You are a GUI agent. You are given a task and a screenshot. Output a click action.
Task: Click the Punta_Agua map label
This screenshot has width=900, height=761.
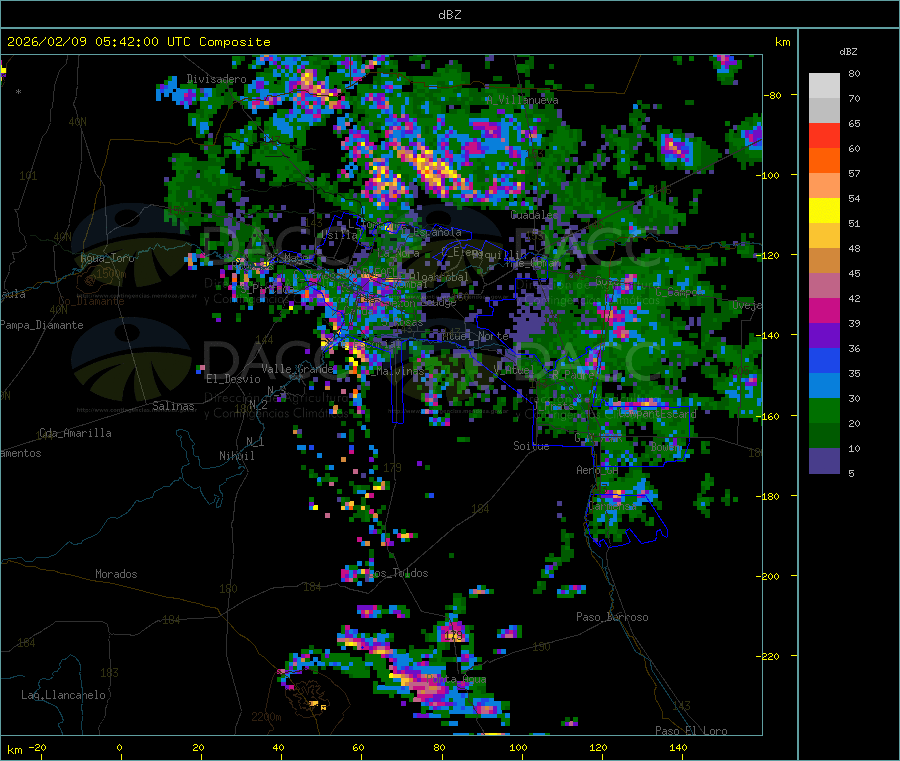point(456,679)
